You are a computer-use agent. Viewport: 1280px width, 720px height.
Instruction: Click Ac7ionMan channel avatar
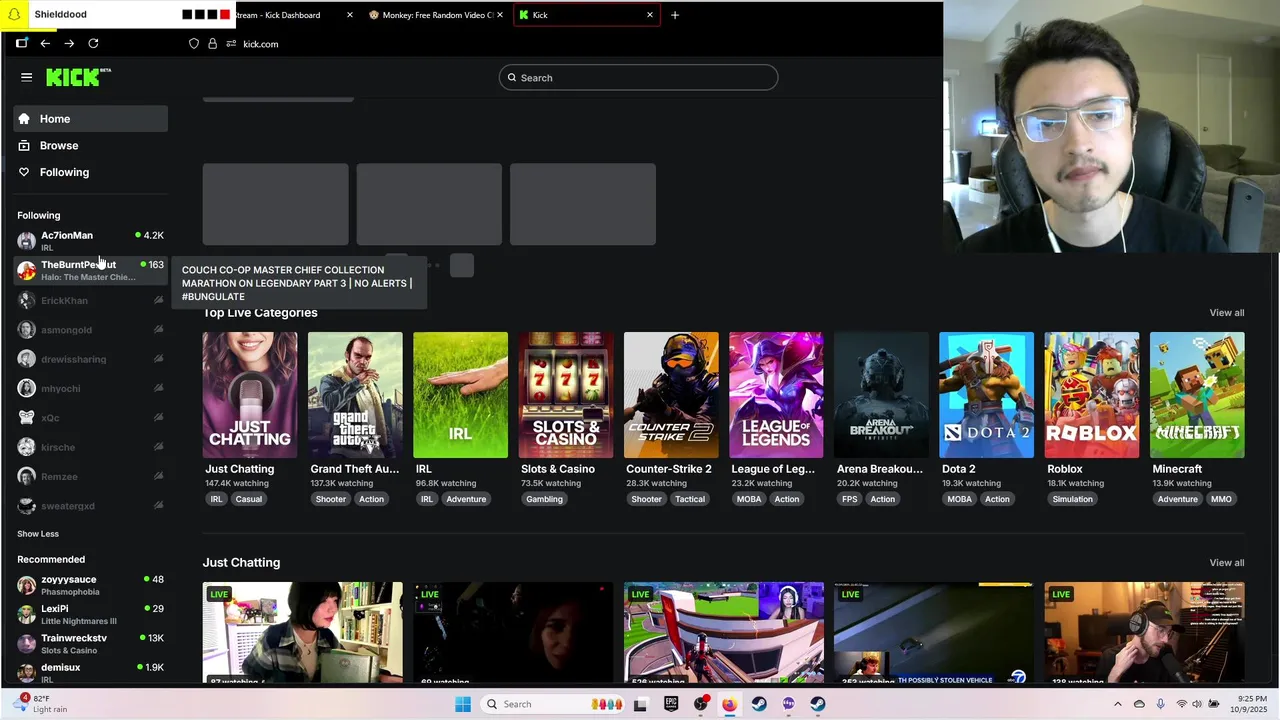26,241
